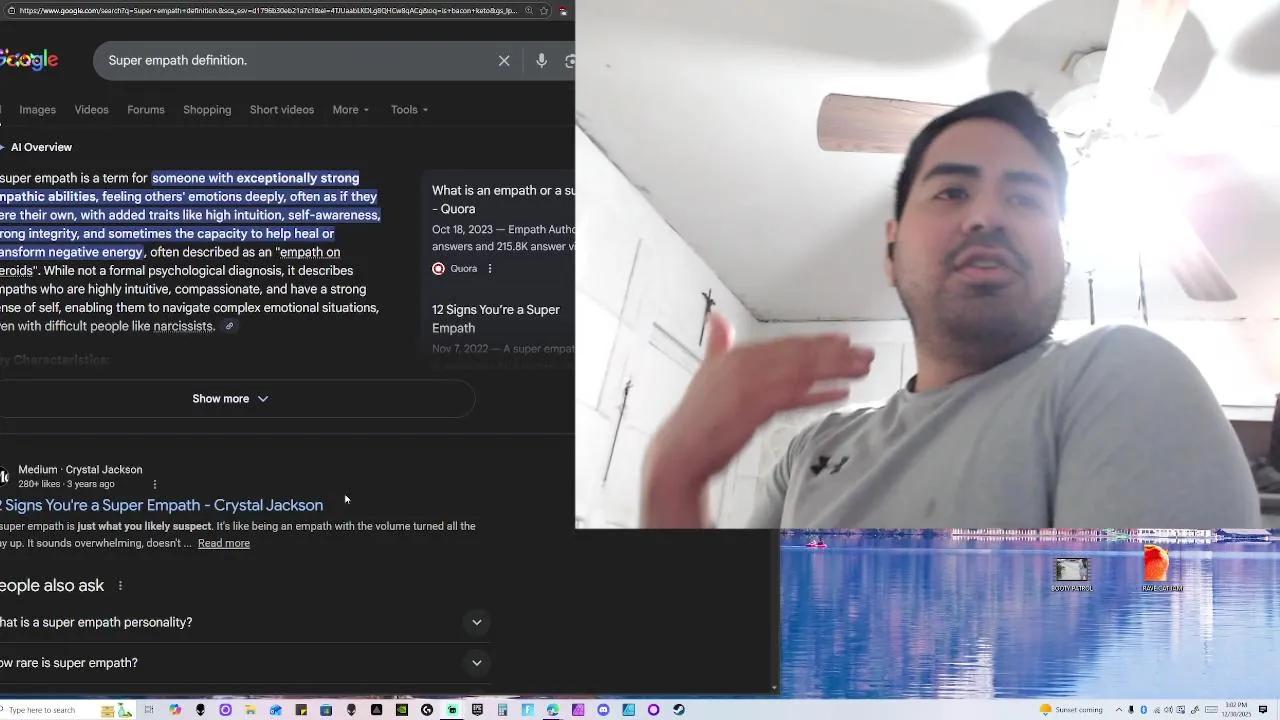
Task: Click the browser scrollbar down arrow
Action: [x=774, y=689]
